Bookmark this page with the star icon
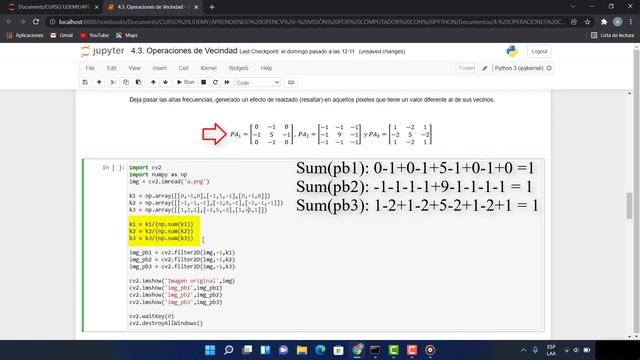This screenshot has height=360, width=640. pyautogui.click(x=587, y=22)
